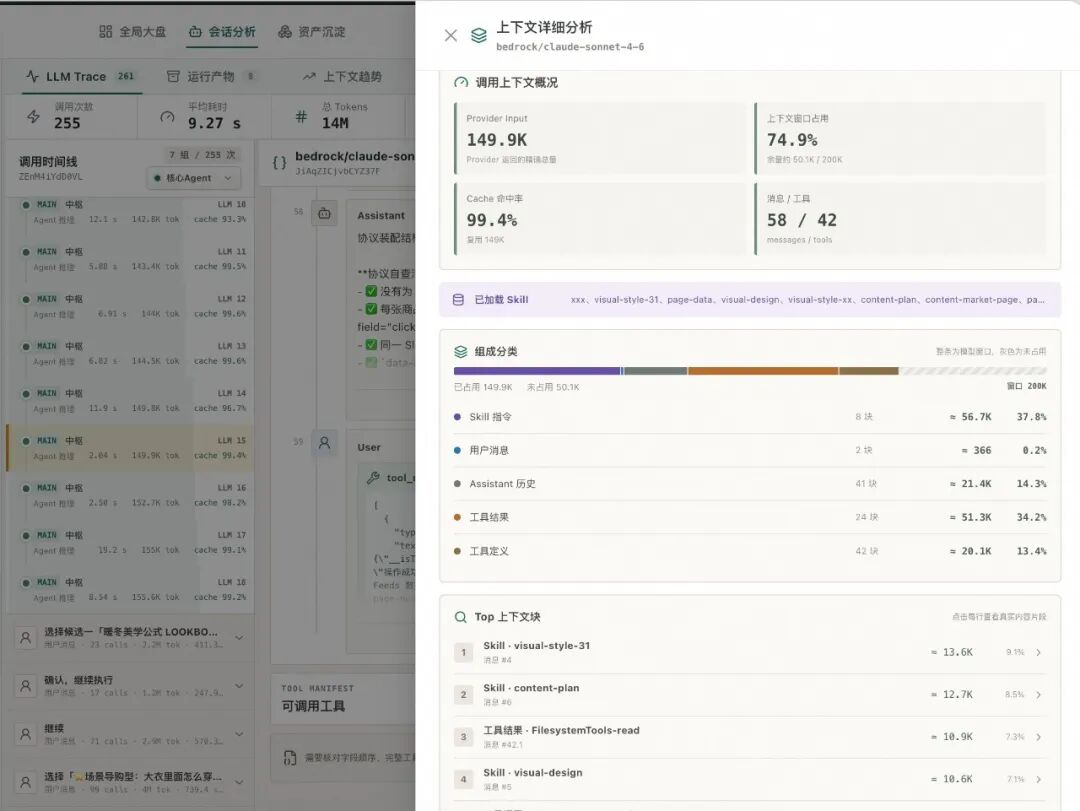The height and width of the screenshot is (811, 1080).
Task: Open the 全局大盘 tab
Action: point(133,32)
